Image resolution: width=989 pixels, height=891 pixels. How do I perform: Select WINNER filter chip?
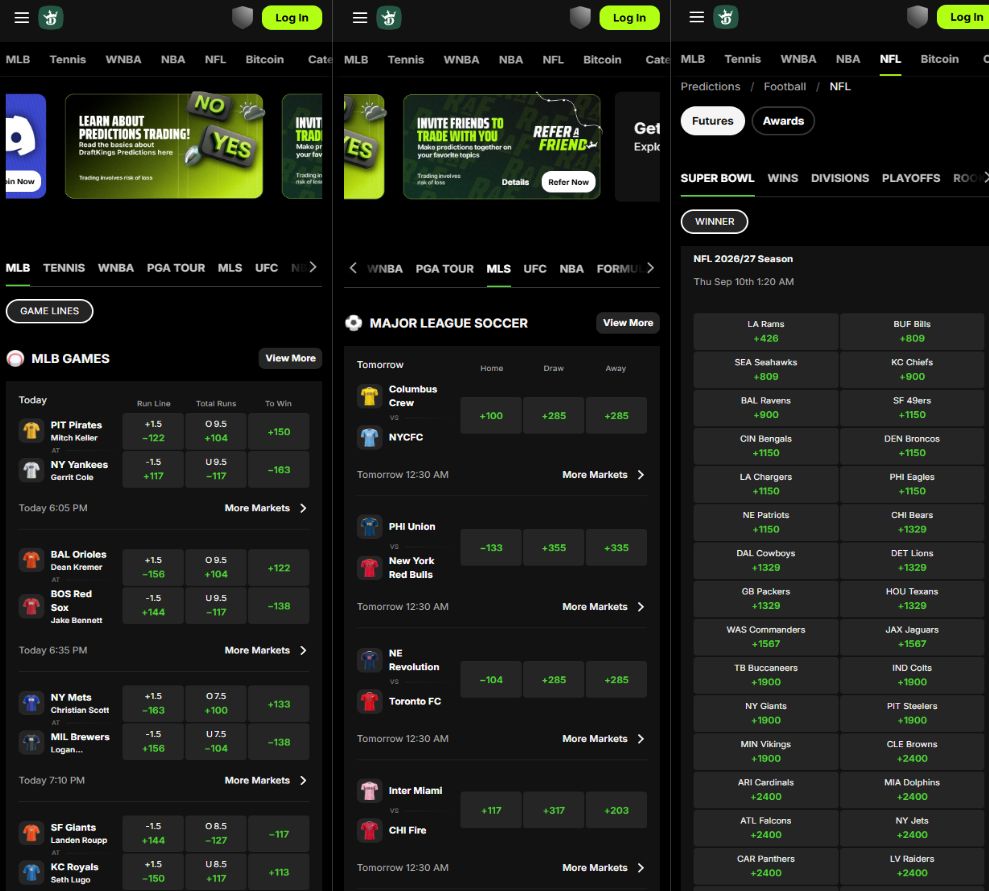point(714,221)
